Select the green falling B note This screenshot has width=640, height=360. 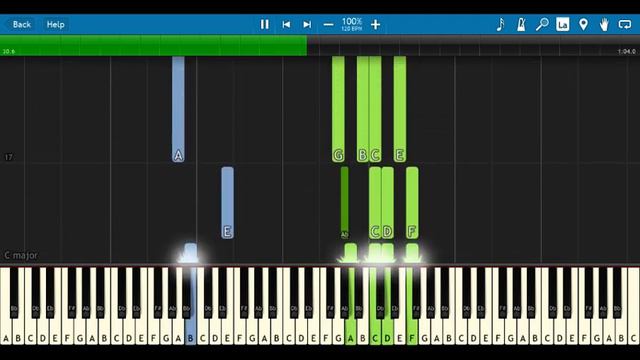[362, 109]
